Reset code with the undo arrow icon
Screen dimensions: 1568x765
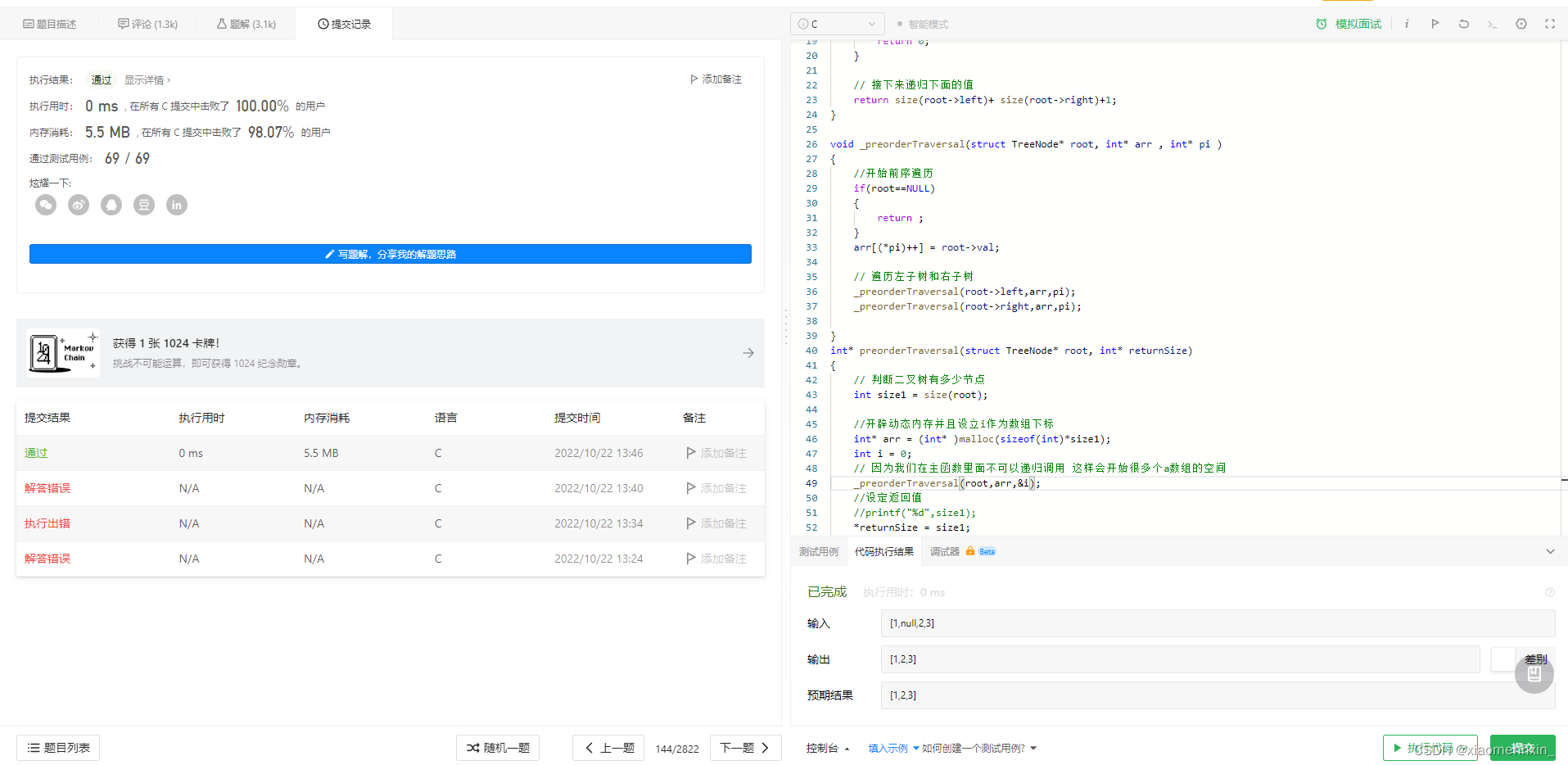coord(1464,24)
